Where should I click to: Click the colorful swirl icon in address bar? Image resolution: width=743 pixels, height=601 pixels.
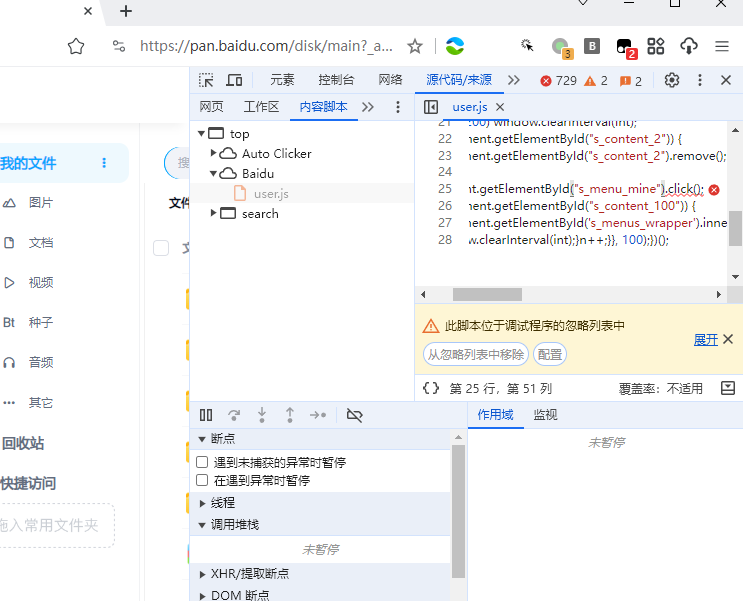point(454,46)
